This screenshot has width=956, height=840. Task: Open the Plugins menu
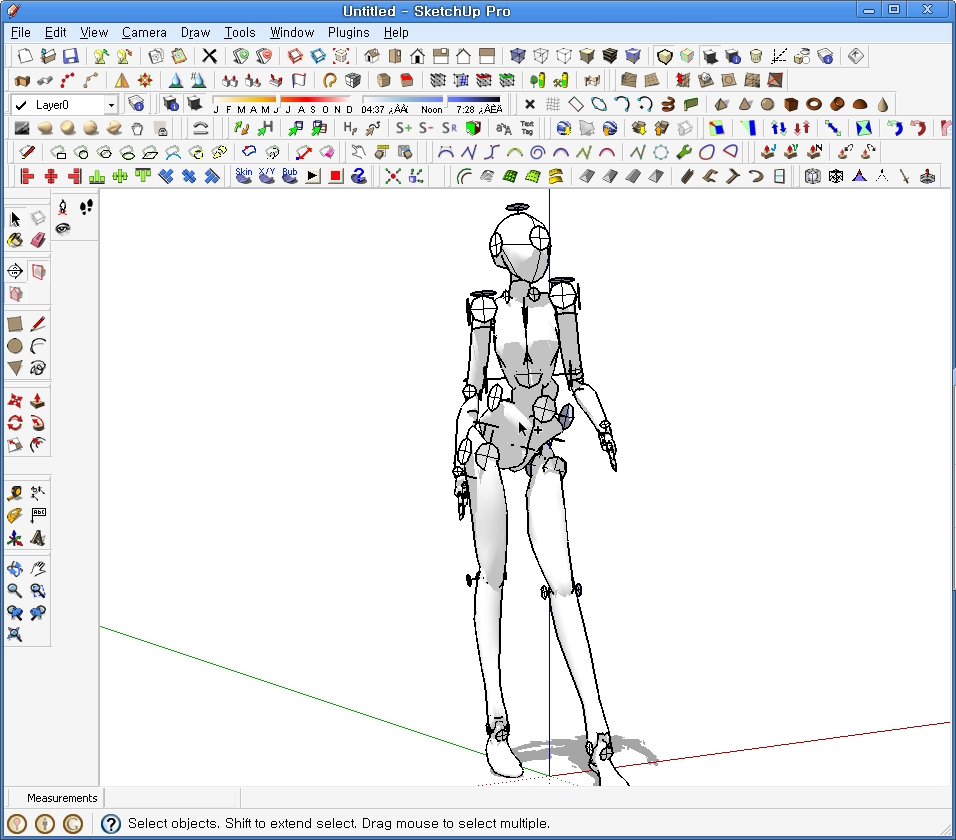(x=348, y=32)
